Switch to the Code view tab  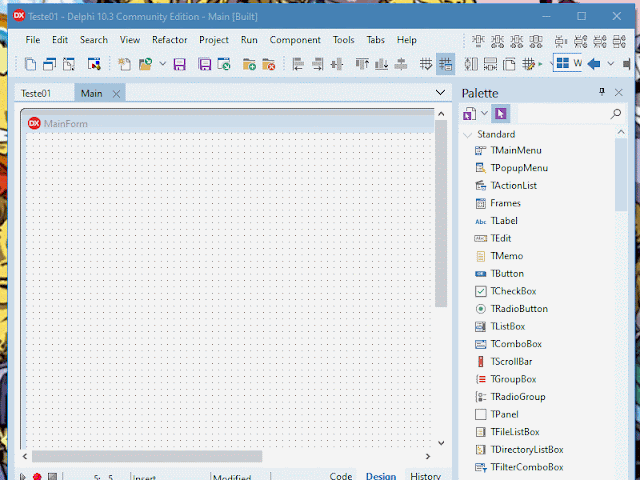pos(341,476)
